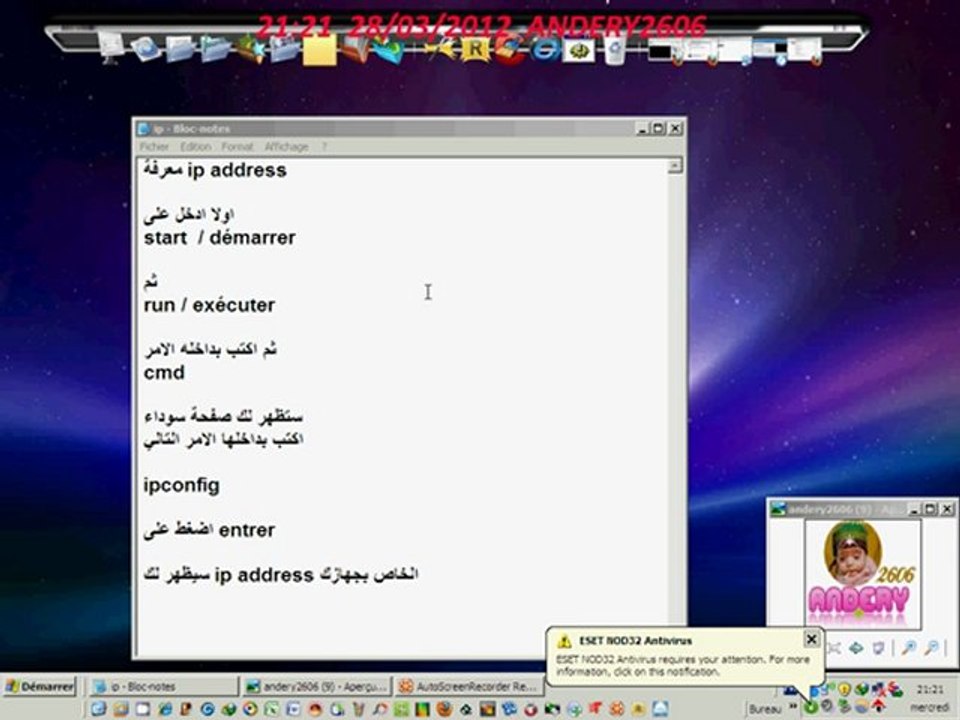Click the last quick launch icon in the taskbar
The height and width of the screenshot is (720, 960).
click(x=660, y=709)
